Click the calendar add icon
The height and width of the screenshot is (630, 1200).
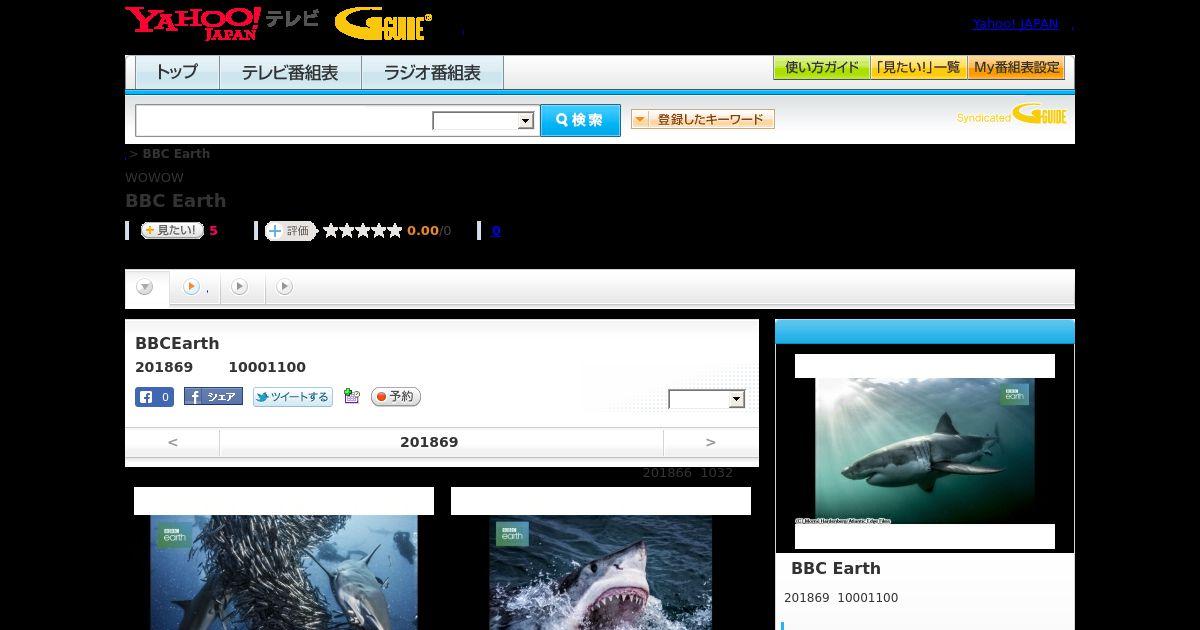coord(351,397)
